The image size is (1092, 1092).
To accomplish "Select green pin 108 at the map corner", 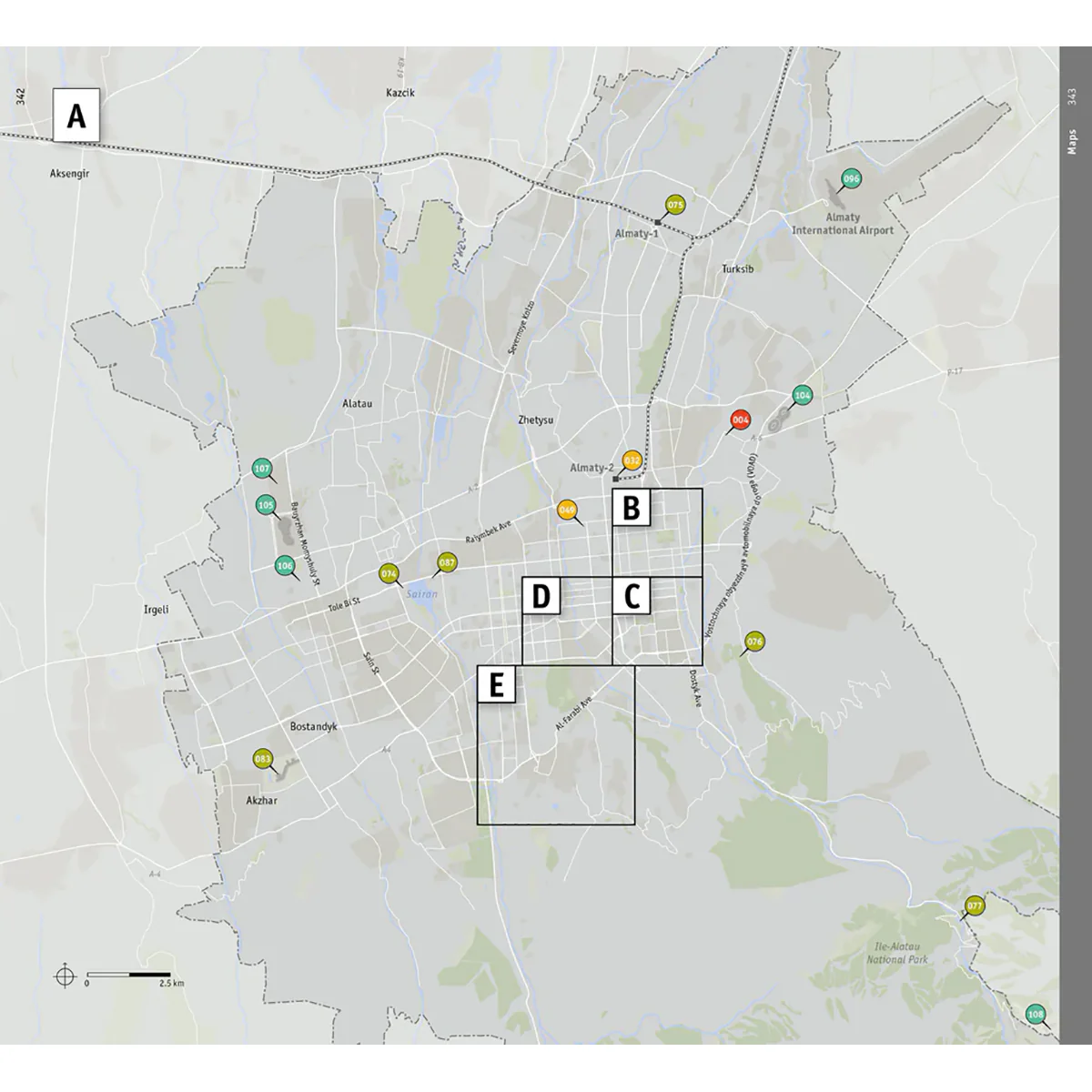I will (1036, 1014).
